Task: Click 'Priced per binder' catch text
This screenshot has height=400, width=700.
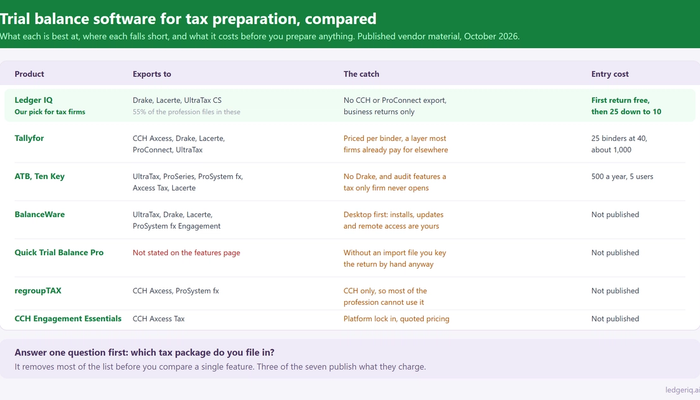Action: point(396,144)
